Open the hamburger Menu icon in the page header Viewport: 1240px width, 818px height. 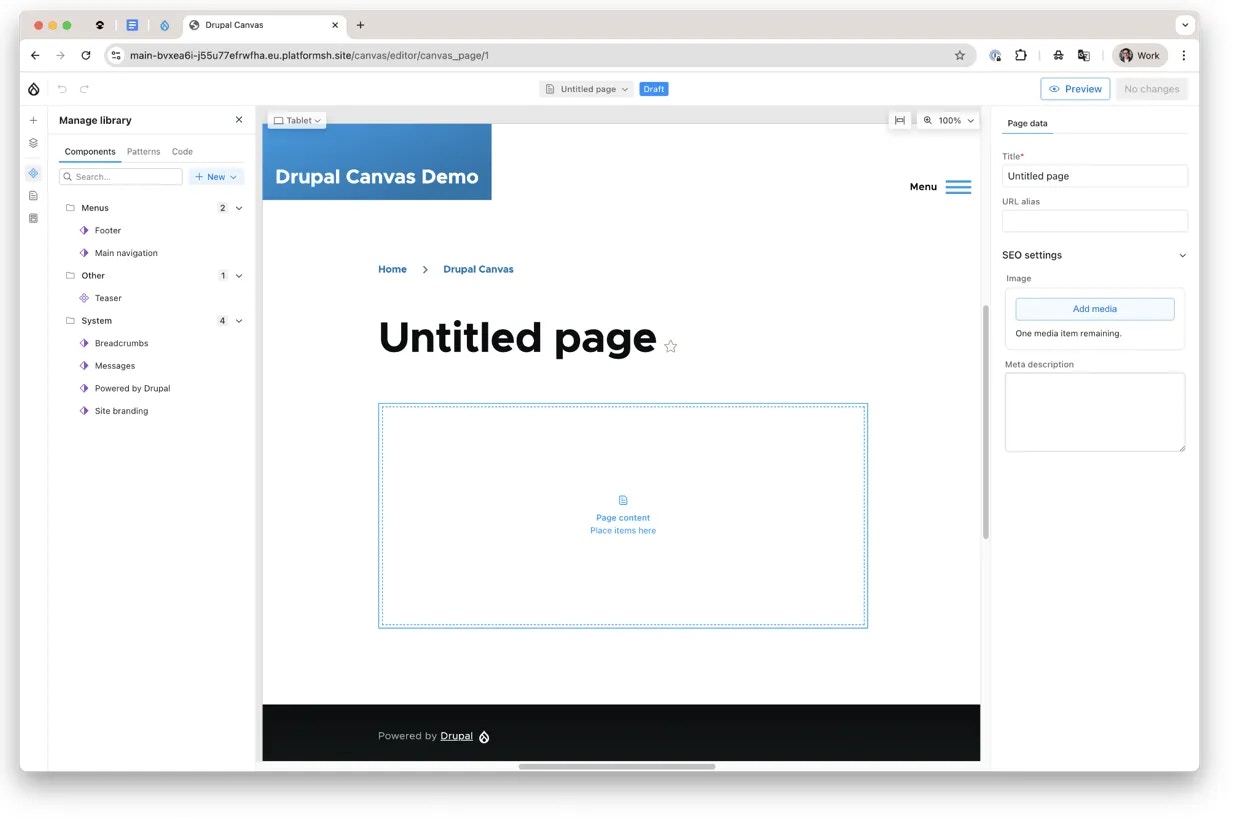958,187
